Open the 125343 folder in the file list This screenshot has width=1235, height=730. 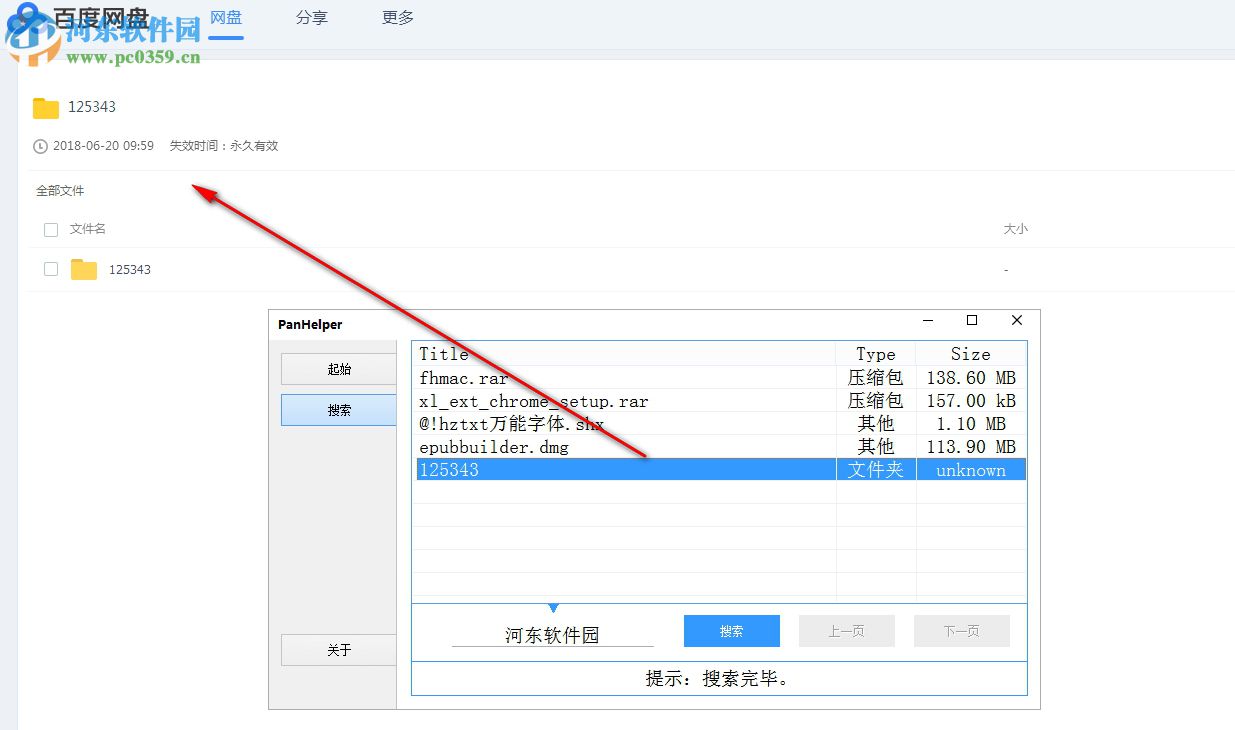[129, 269]
